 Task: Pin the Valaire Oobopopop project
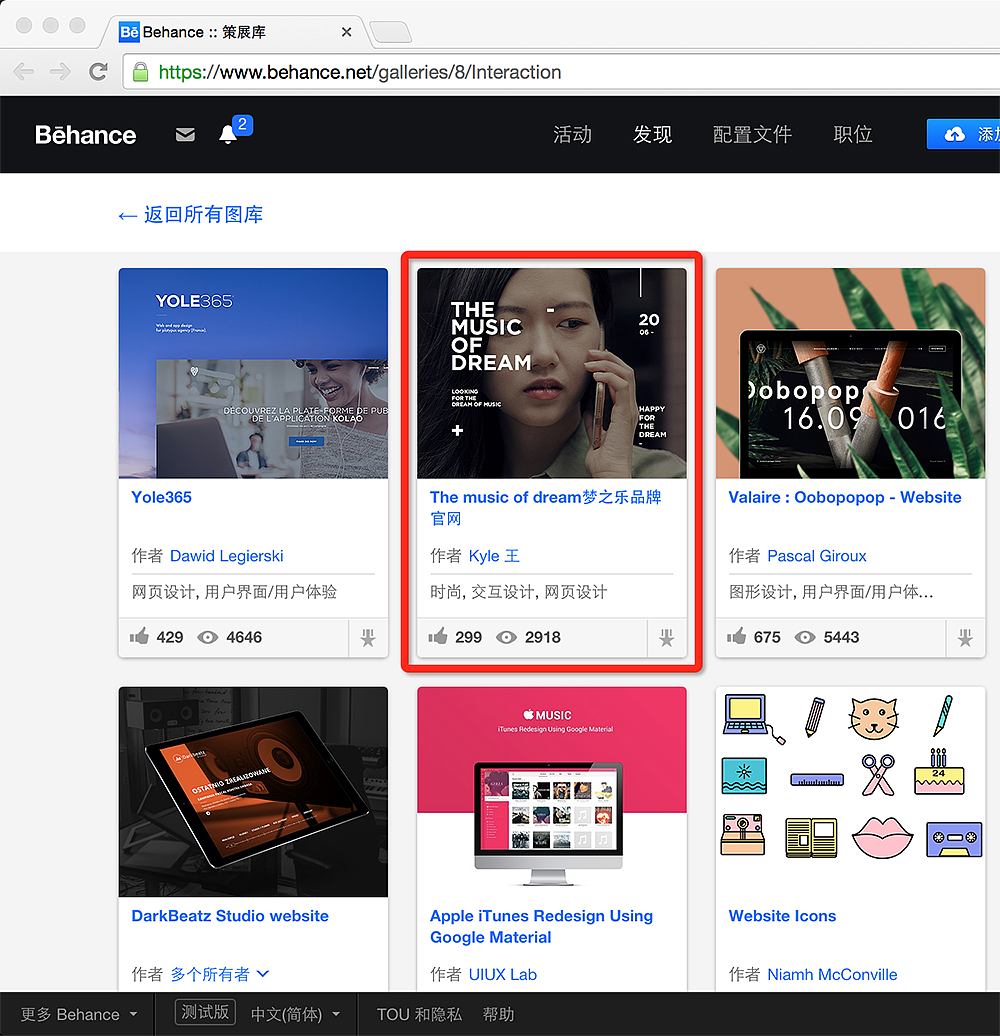tap(965, 638)
